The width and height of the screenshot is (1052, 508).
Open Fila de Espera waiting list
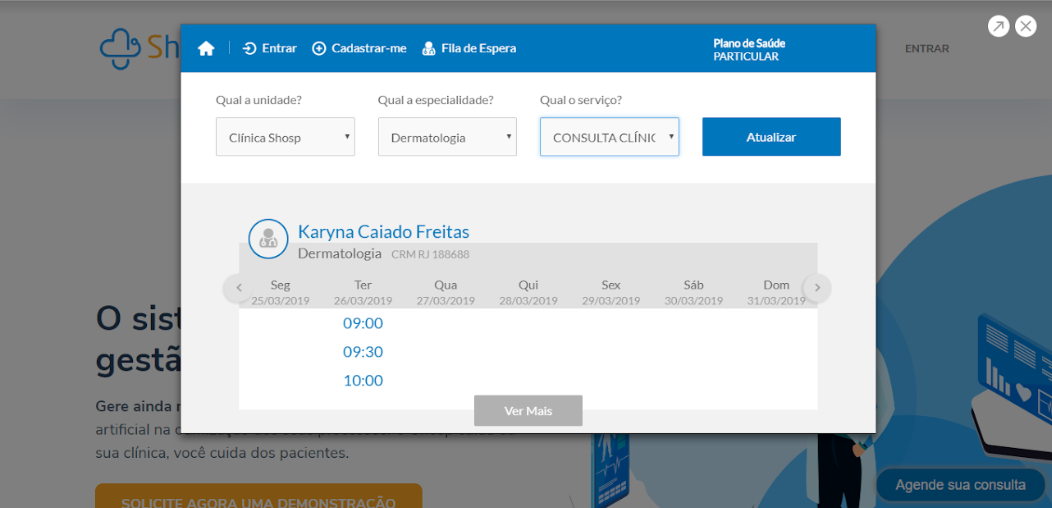tap(469, 48)
